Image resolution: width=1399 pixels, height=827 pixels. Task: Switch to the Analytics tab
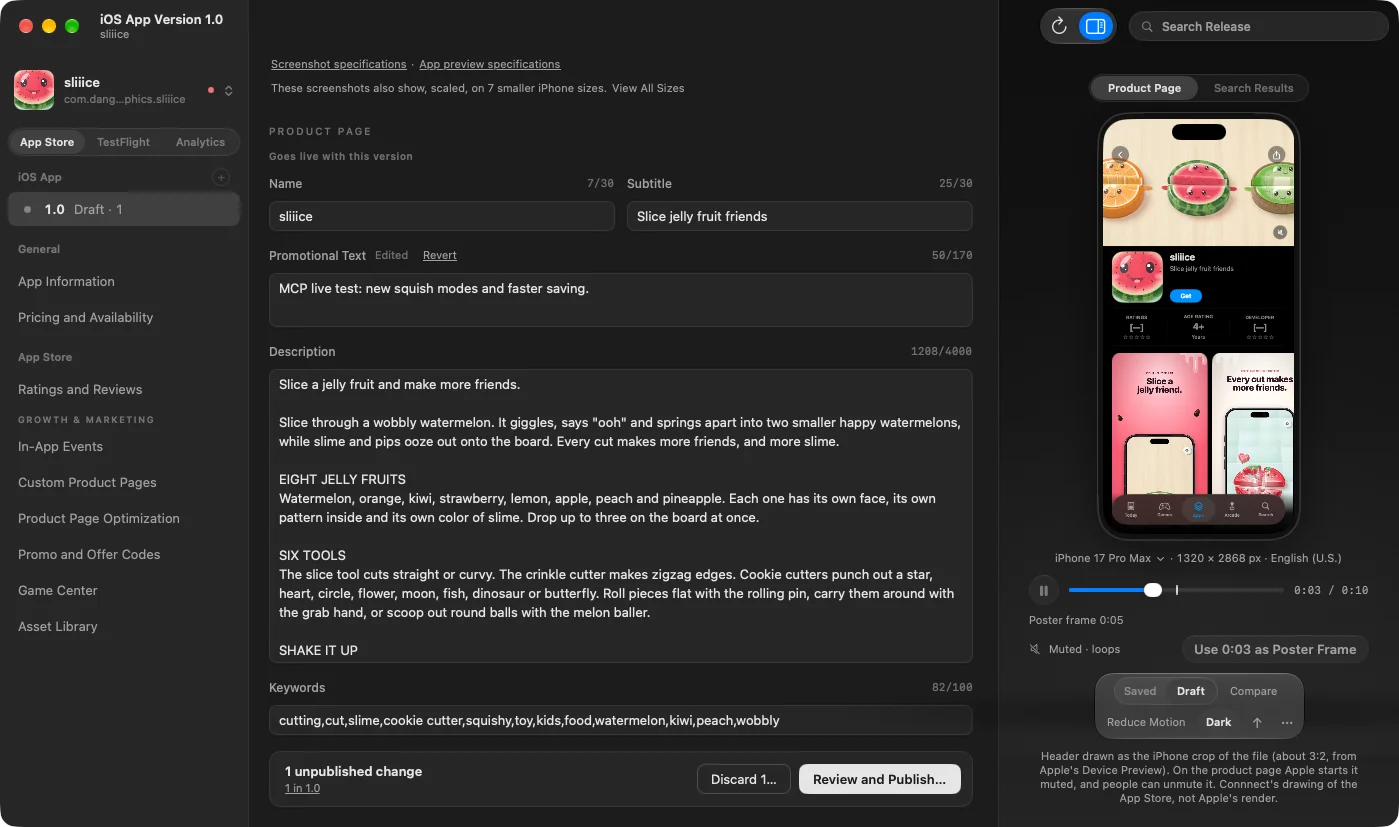pyautogui.click(x=200, y=142)
